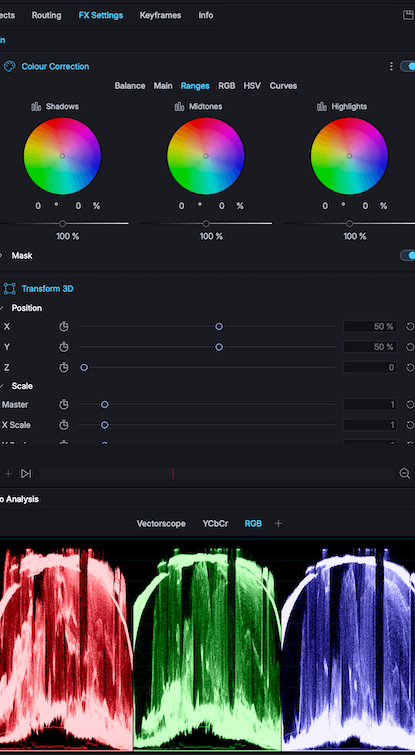Toggle Colour Correction effect on/off
Image resolution: width=415 pixels, height=755 pixels.
[408, 66]
